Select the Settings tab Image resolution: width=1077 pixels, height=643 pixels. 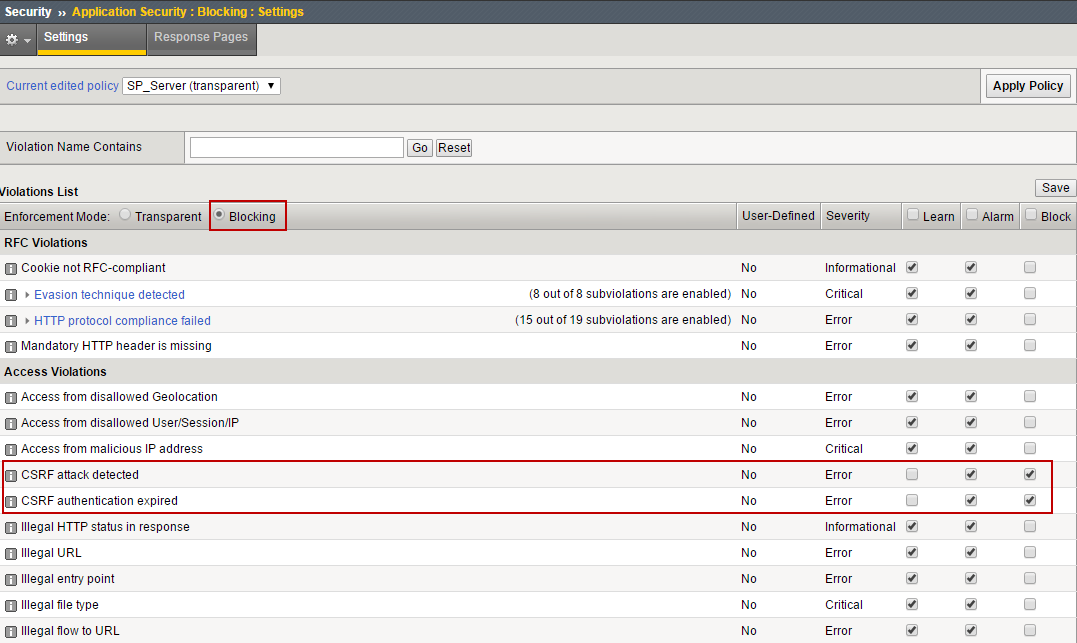pyautogui.click(x=66, y=37)
